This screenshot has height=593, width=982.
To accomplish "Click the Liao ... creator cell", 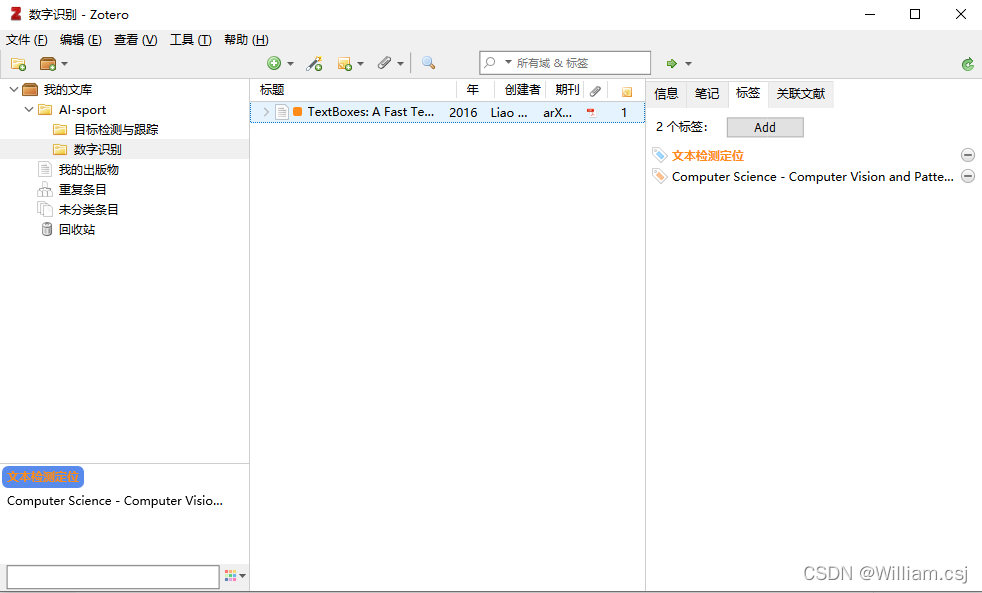I will point(509,113).
